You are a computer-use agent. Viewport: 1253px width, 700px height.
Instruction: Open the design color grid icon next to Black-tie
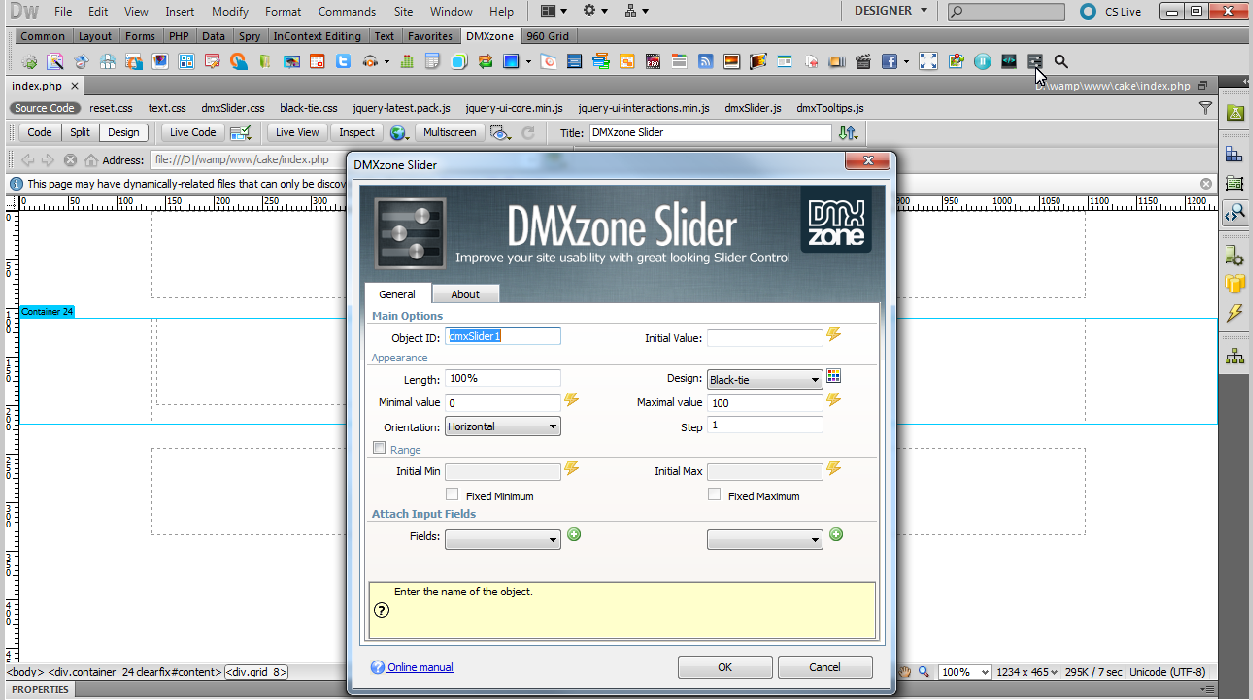833,376
